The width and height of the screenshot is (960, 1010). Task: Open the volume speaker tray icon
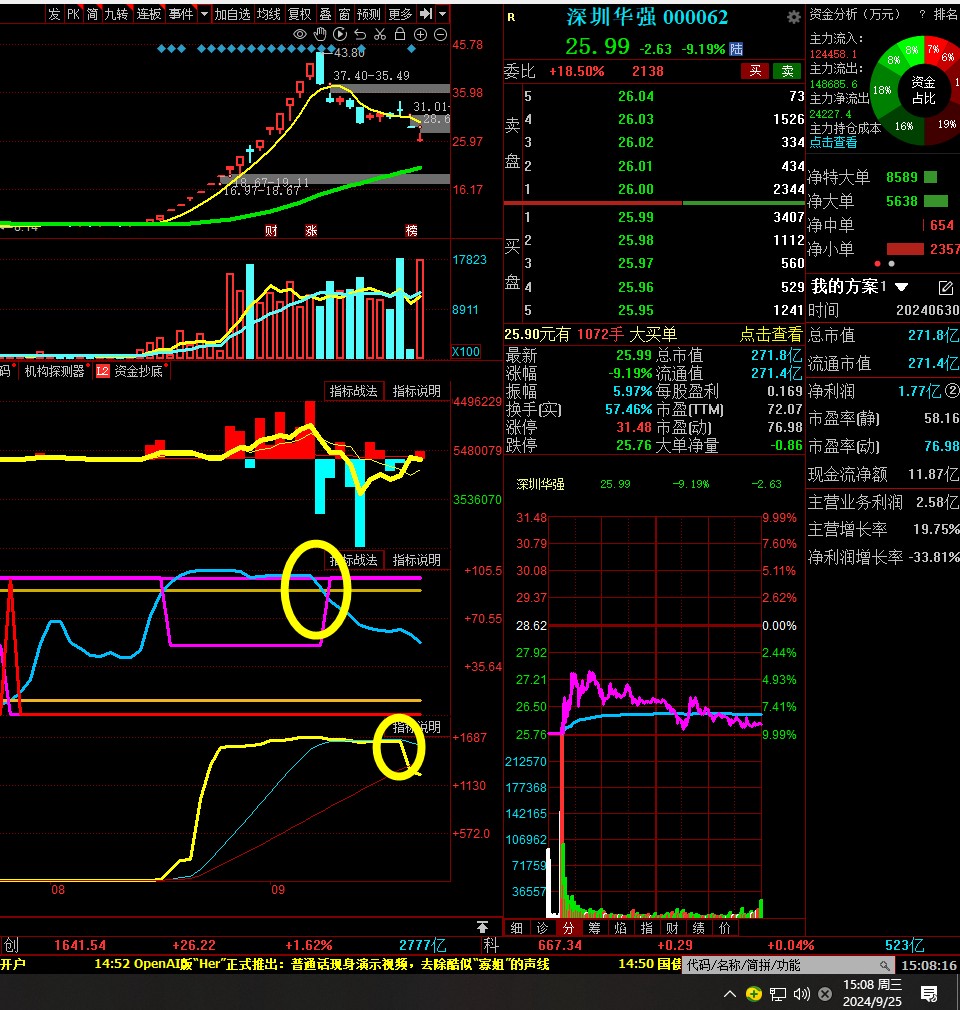tap(802, 994)
